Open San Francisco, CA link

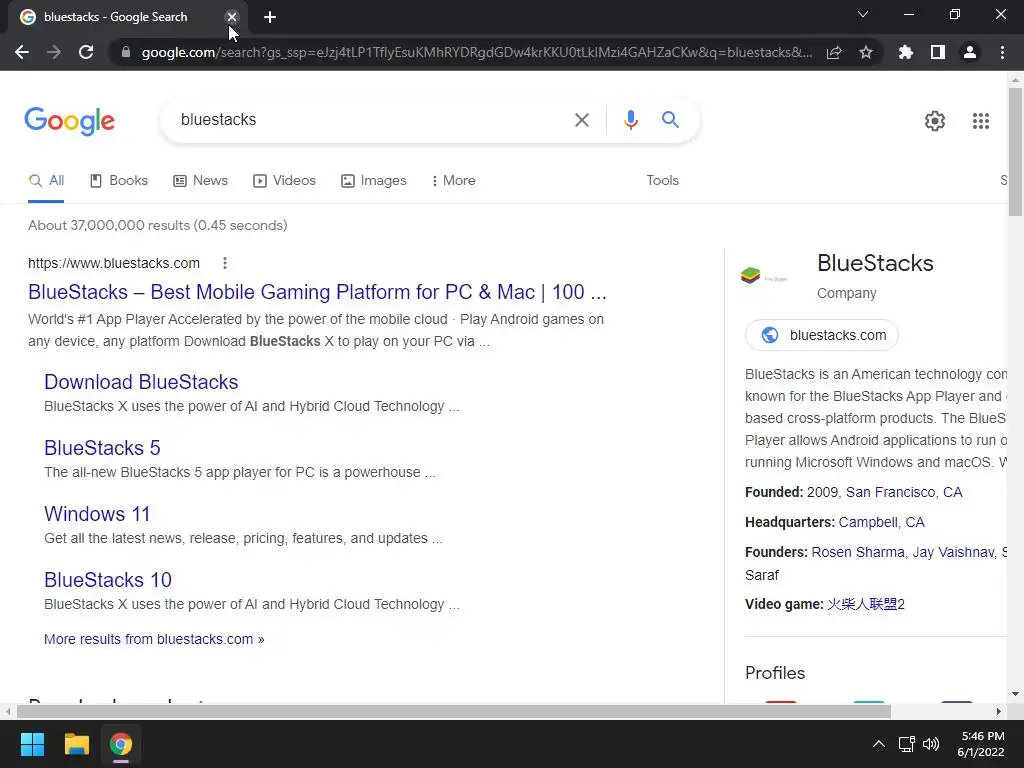[904, 492]
